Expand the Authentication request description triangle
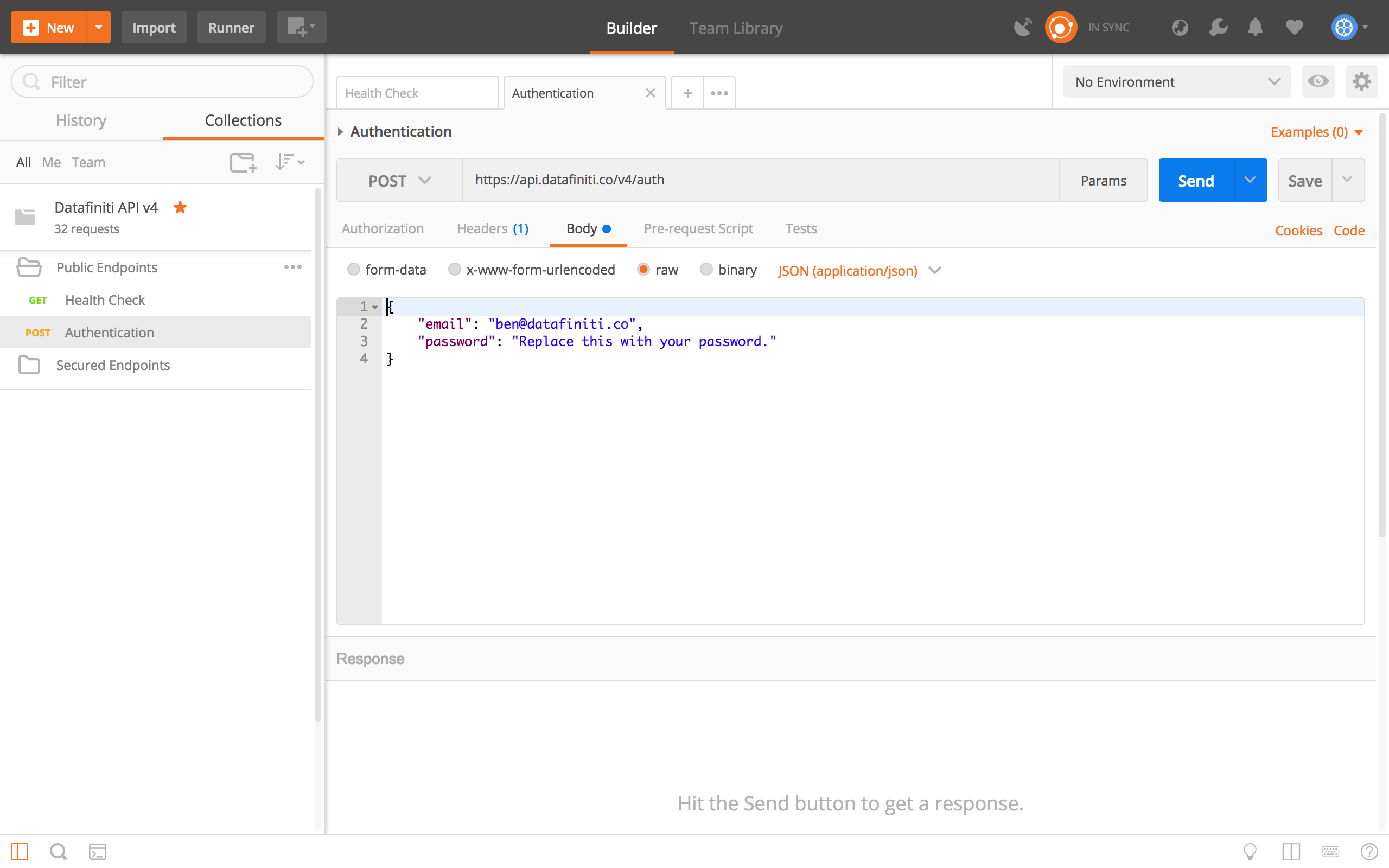Viewport: 1389px width, 868px height. [341, 132]
